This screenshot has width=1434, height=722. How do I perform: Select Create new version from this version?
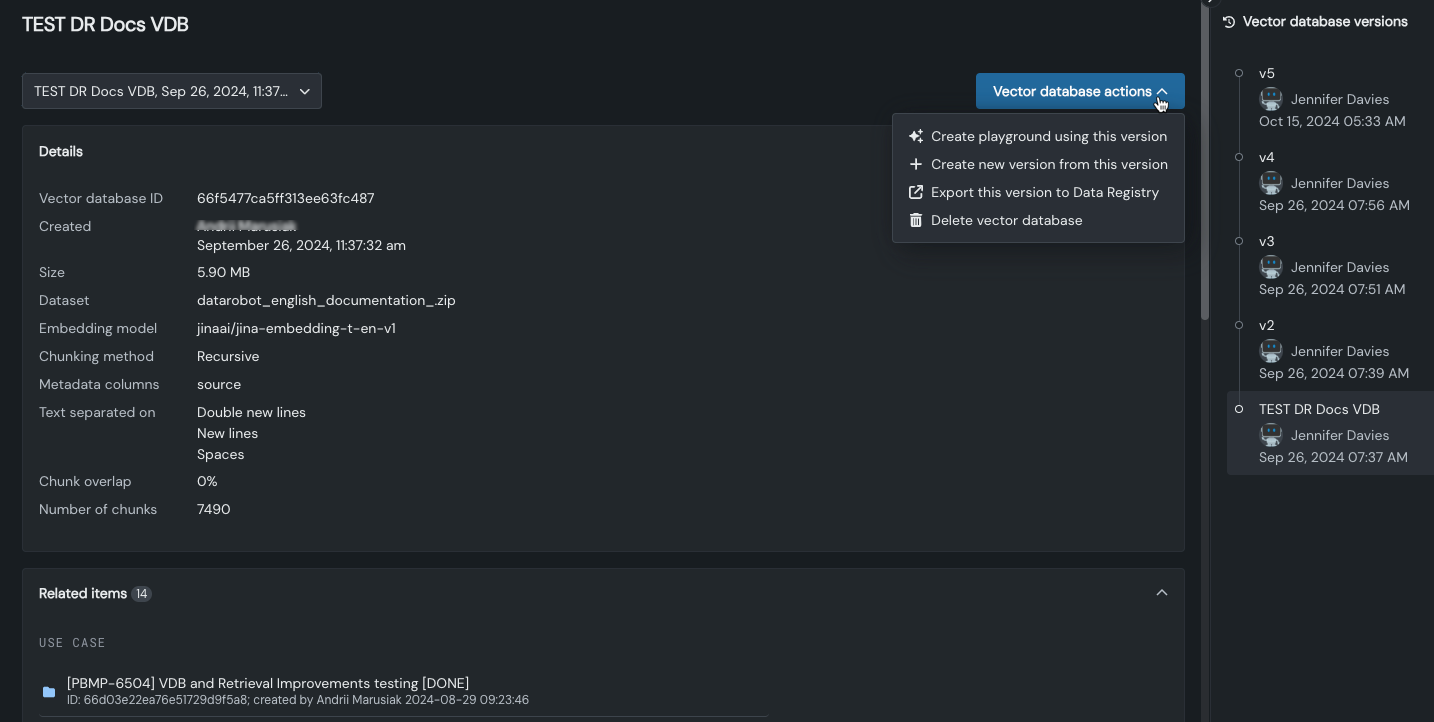click(x=1048, y=164)
